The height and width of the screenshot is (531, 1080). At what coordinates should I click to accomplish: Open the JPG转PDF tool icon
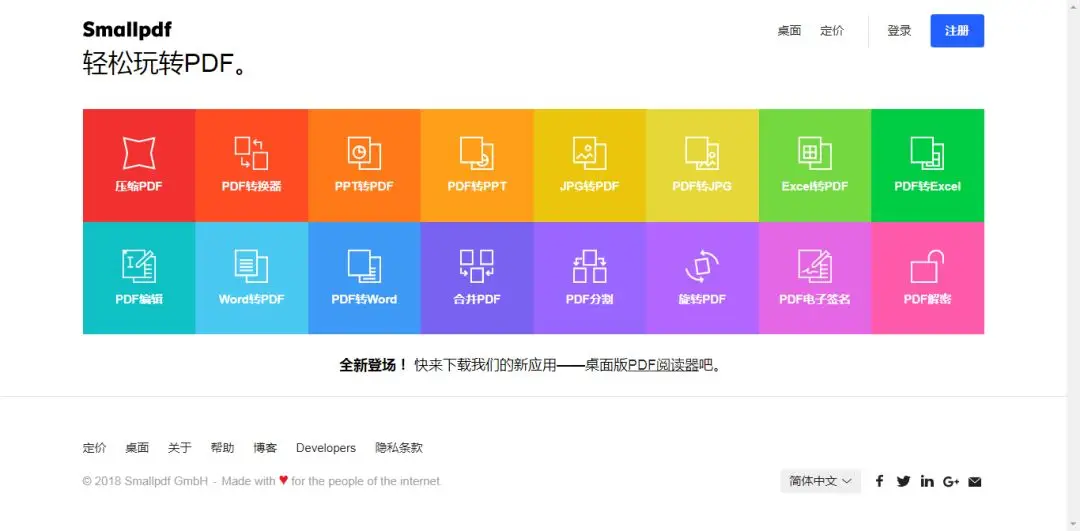point(590,153)
